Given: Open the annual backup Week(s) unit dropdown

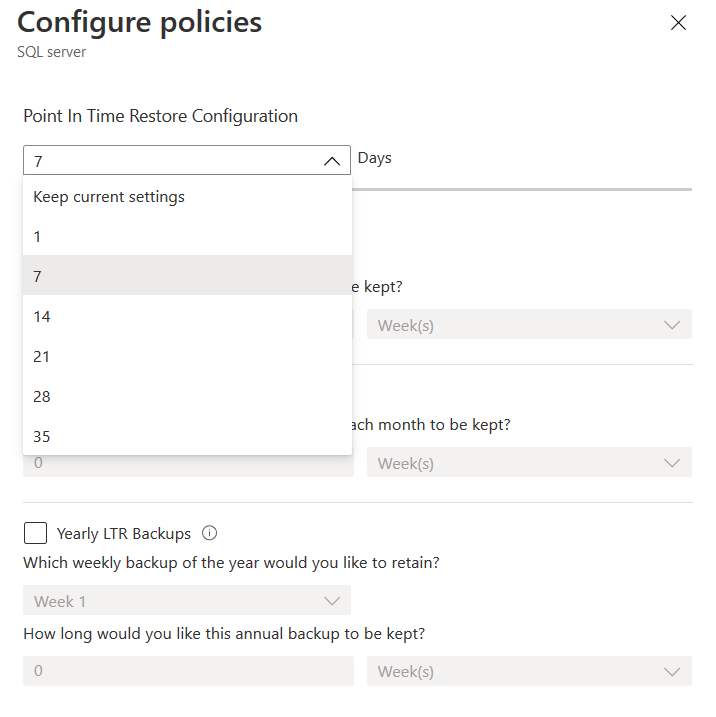Looking at the screenshot, I should pos(529,671).
